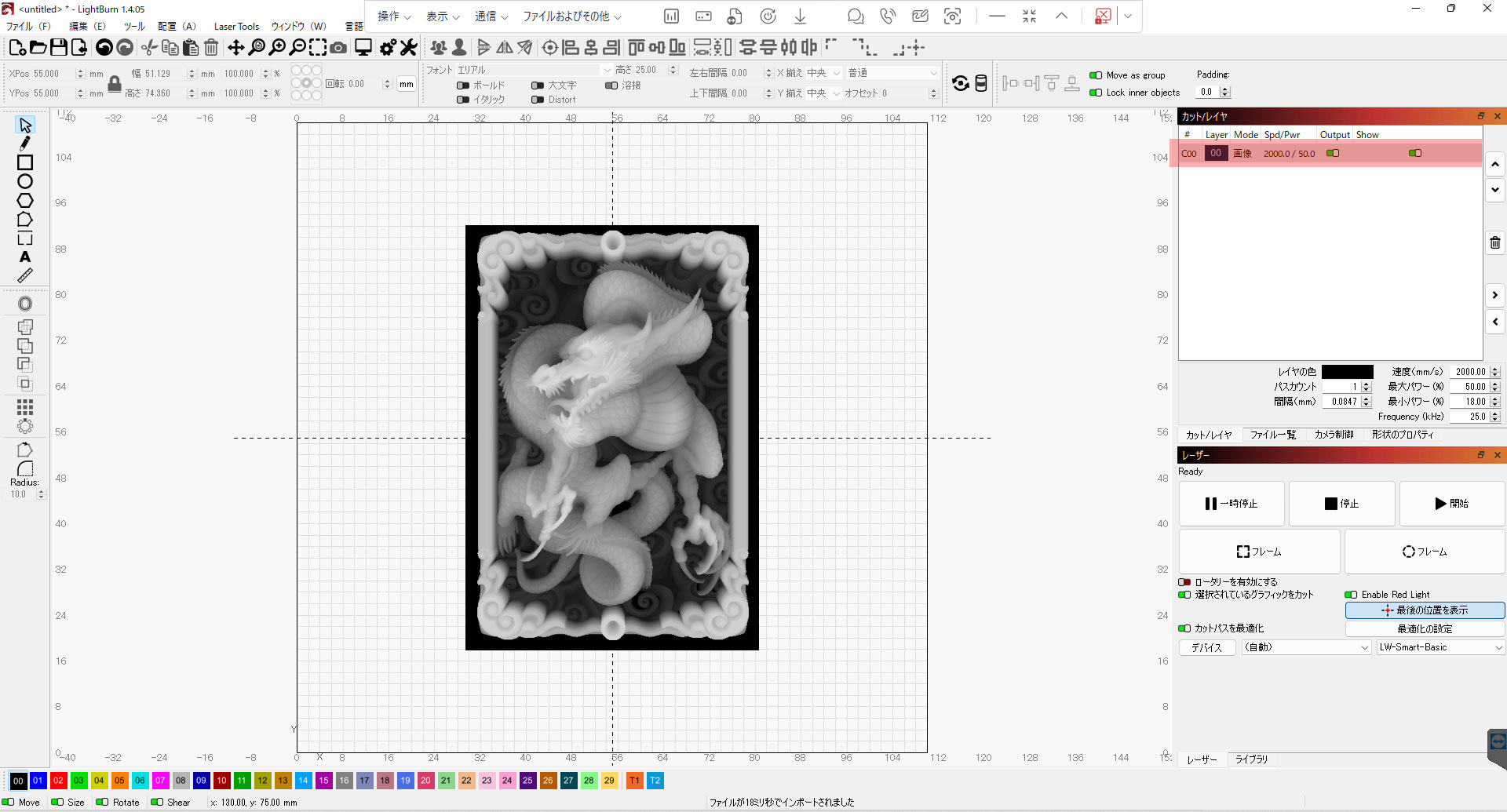Screen dimensions: 1507x812
Task: Click the 最適化の設定 button
Action: [1425, 629]
